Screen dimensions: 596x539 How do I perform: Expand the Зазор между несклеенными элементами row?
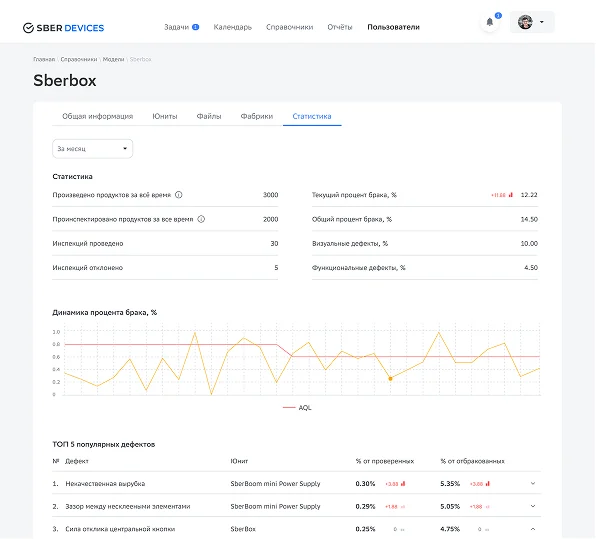[x=533, y=506]
